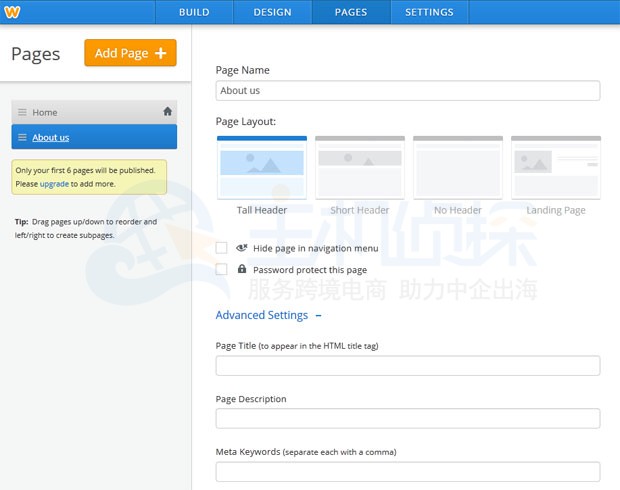Pick the No Header page layout
The height and width of the screenshot is (490, 620).
coord(458,168)
